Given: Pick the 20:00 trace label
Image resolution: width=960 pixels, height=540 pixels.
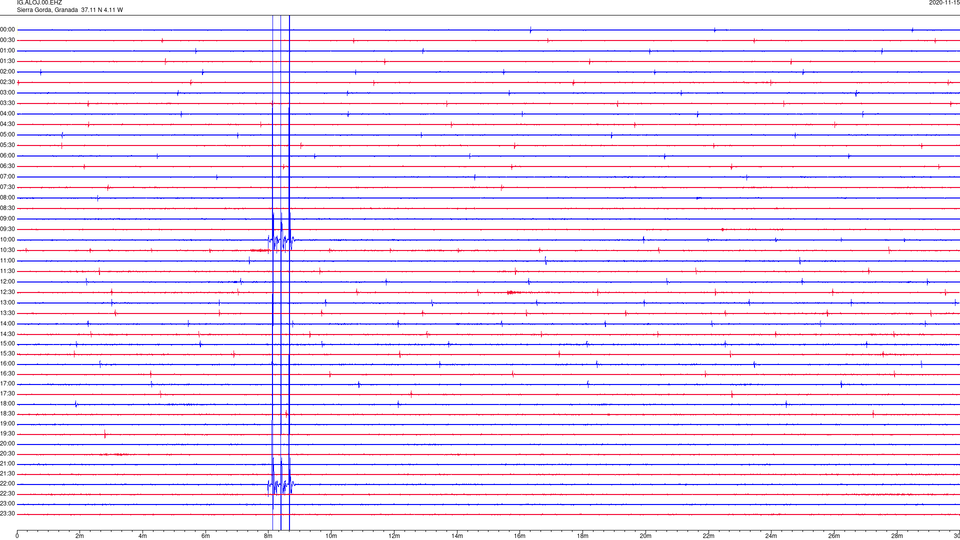Looking at the screenshot, I should 8,444.
